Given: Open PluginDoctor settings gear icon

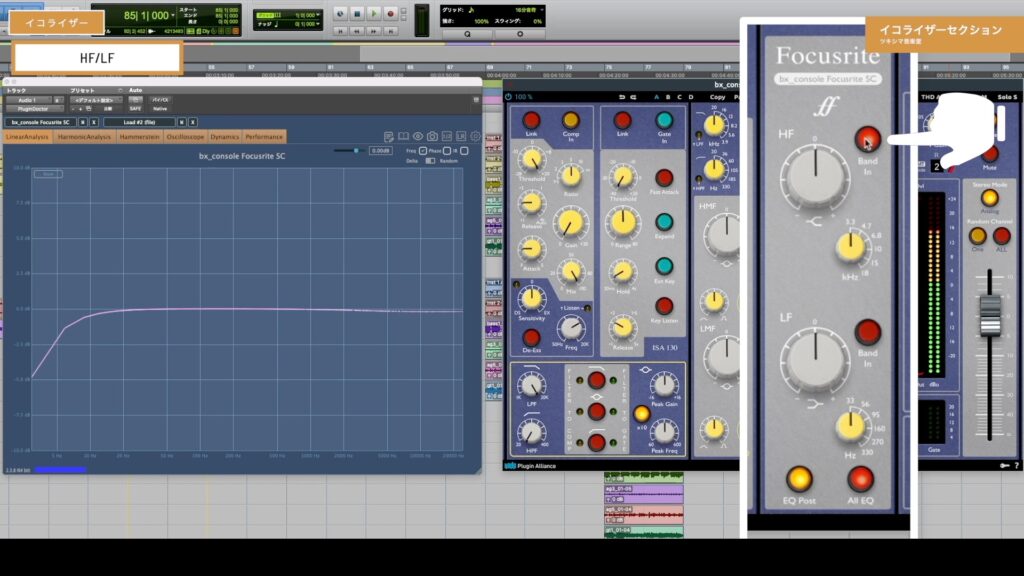Looking at the screenshot, I should coord(475,136).
